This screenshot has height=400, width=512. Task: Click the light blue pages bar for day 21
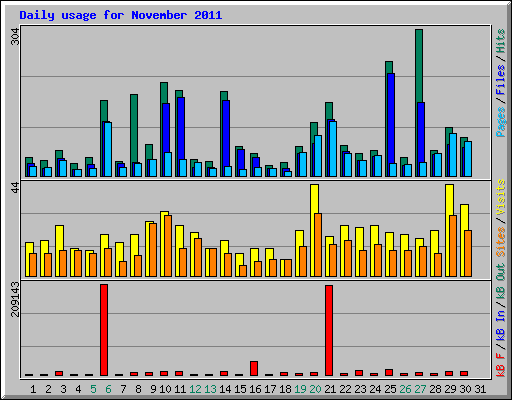(x=333, y=149)
